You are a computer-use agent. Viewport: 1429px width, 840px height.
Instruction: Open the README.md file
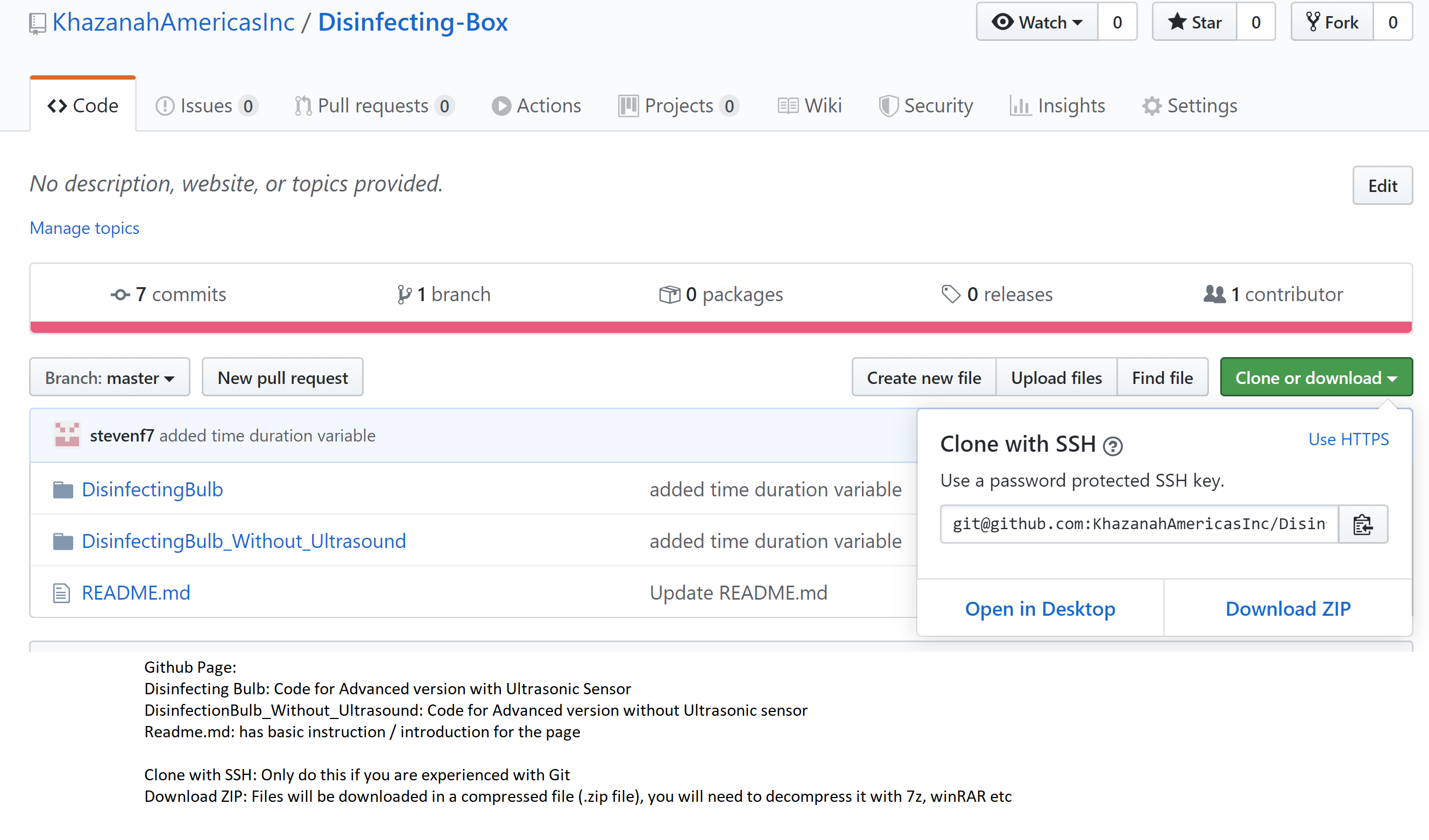click(136, 593)
